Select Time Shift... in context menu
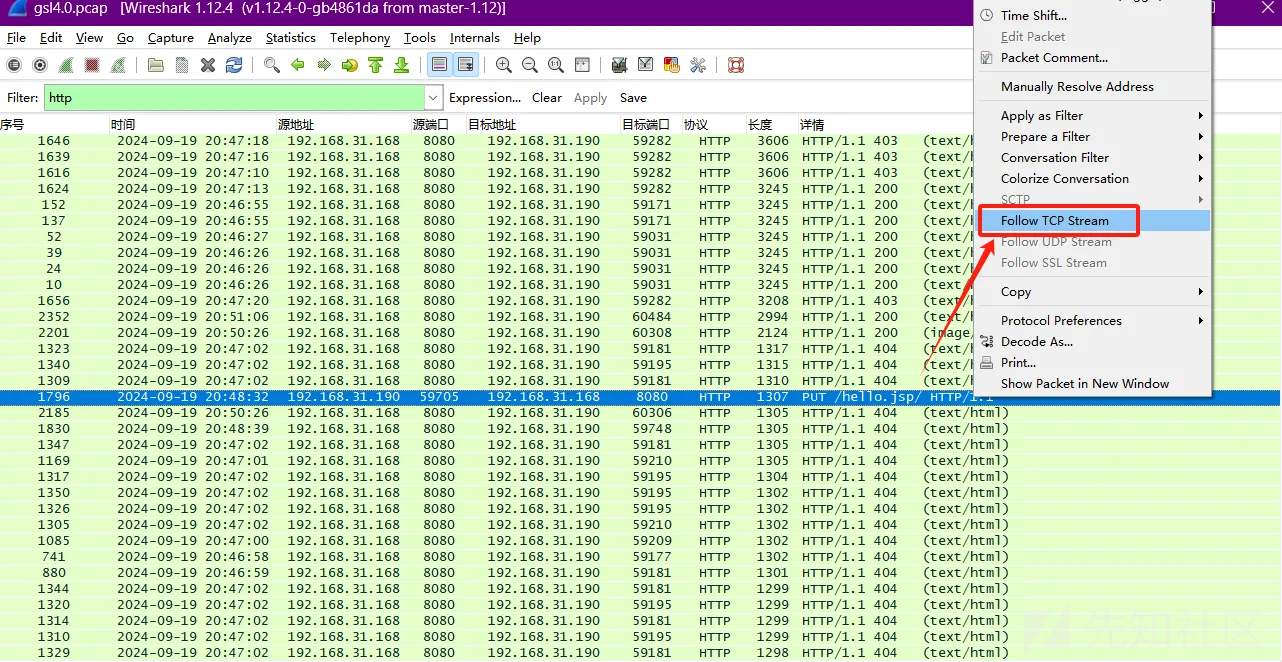 pos(1093,16)
